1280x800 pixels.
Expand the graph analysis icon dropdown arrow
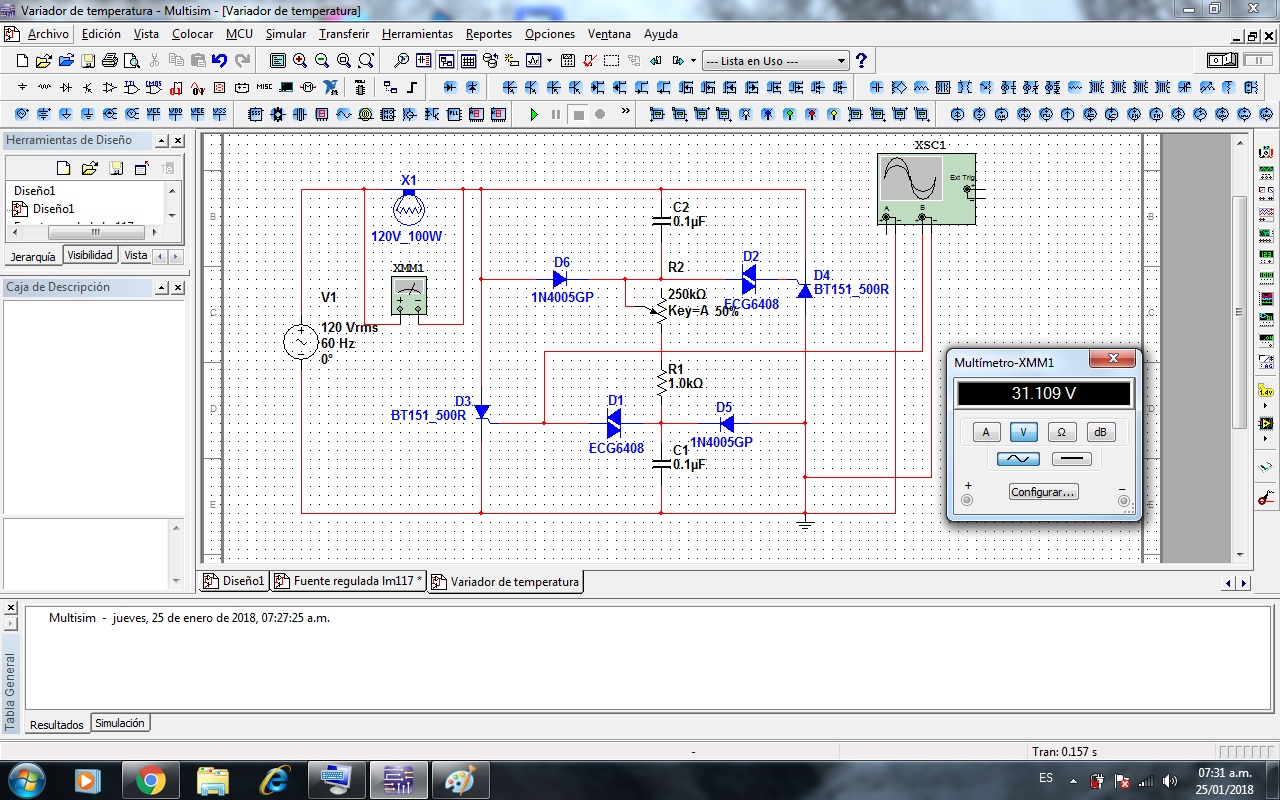(x=548, y=60)
